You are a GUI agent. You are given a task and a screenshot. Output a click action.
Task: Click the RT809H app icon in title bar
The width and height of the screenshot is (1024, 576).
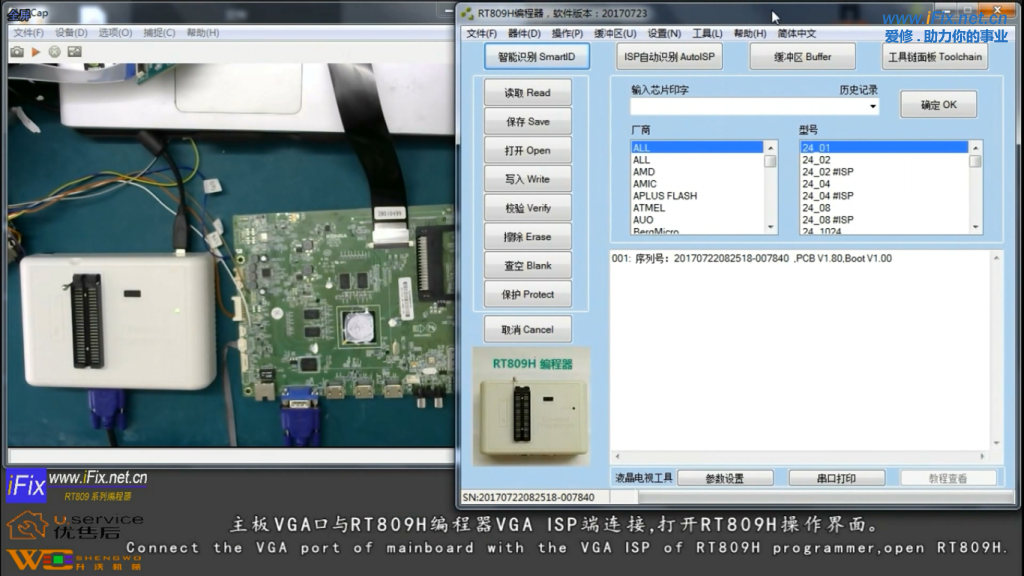point(466,12)
